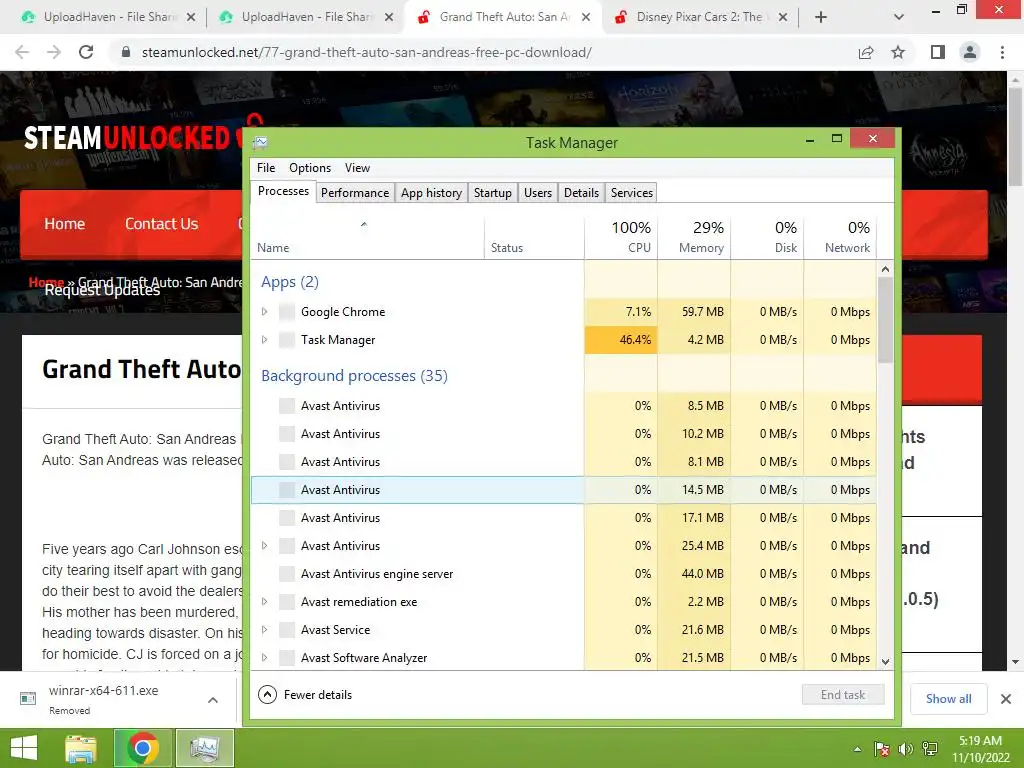The width and height of the screenshot is (1024, 768).
Task: Dismiss the downloads bar with X
Action: pos(1006,699)
